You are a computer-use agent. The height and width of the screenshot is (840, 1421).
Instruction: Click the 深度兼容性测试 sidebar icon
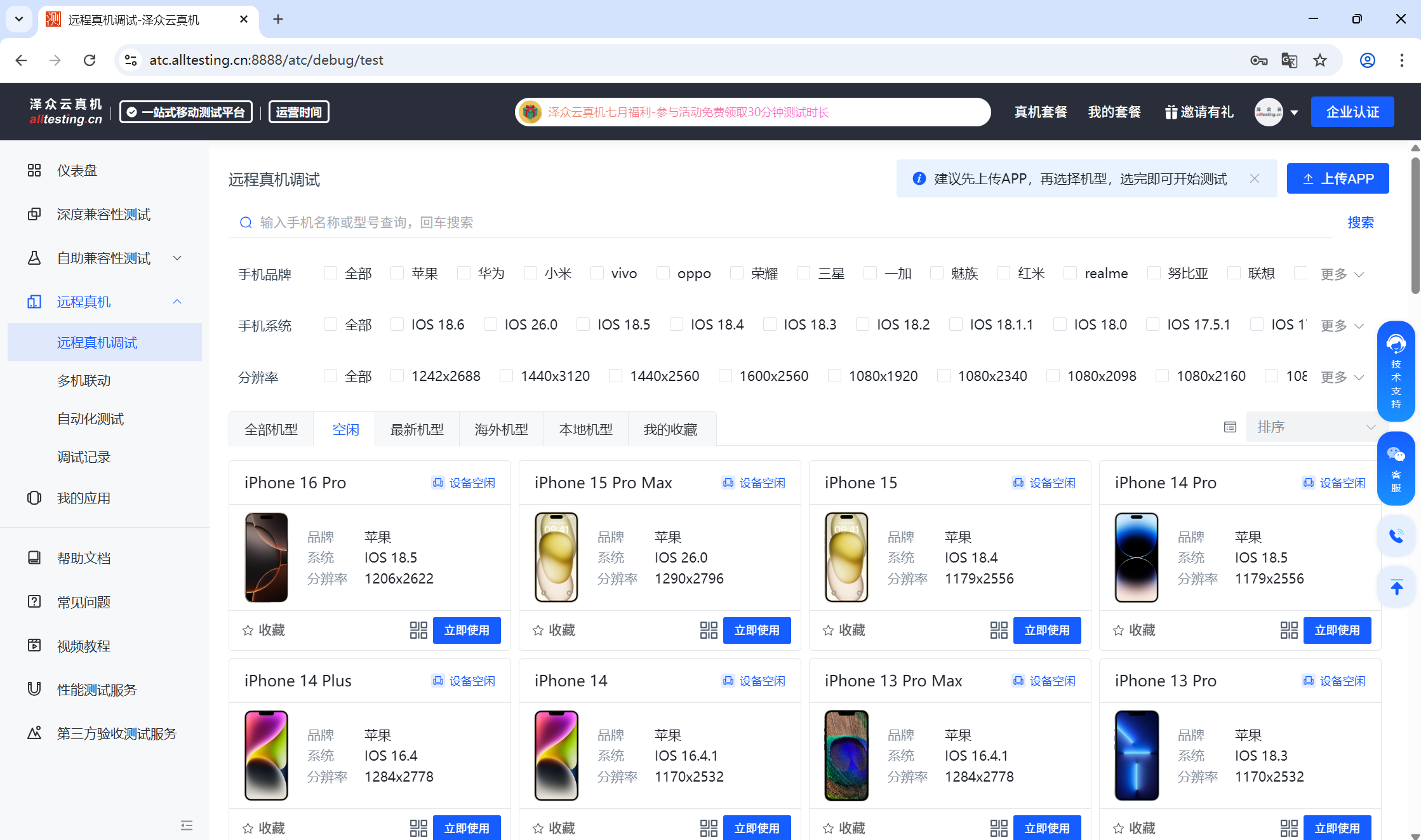click(x=34, y=214)
